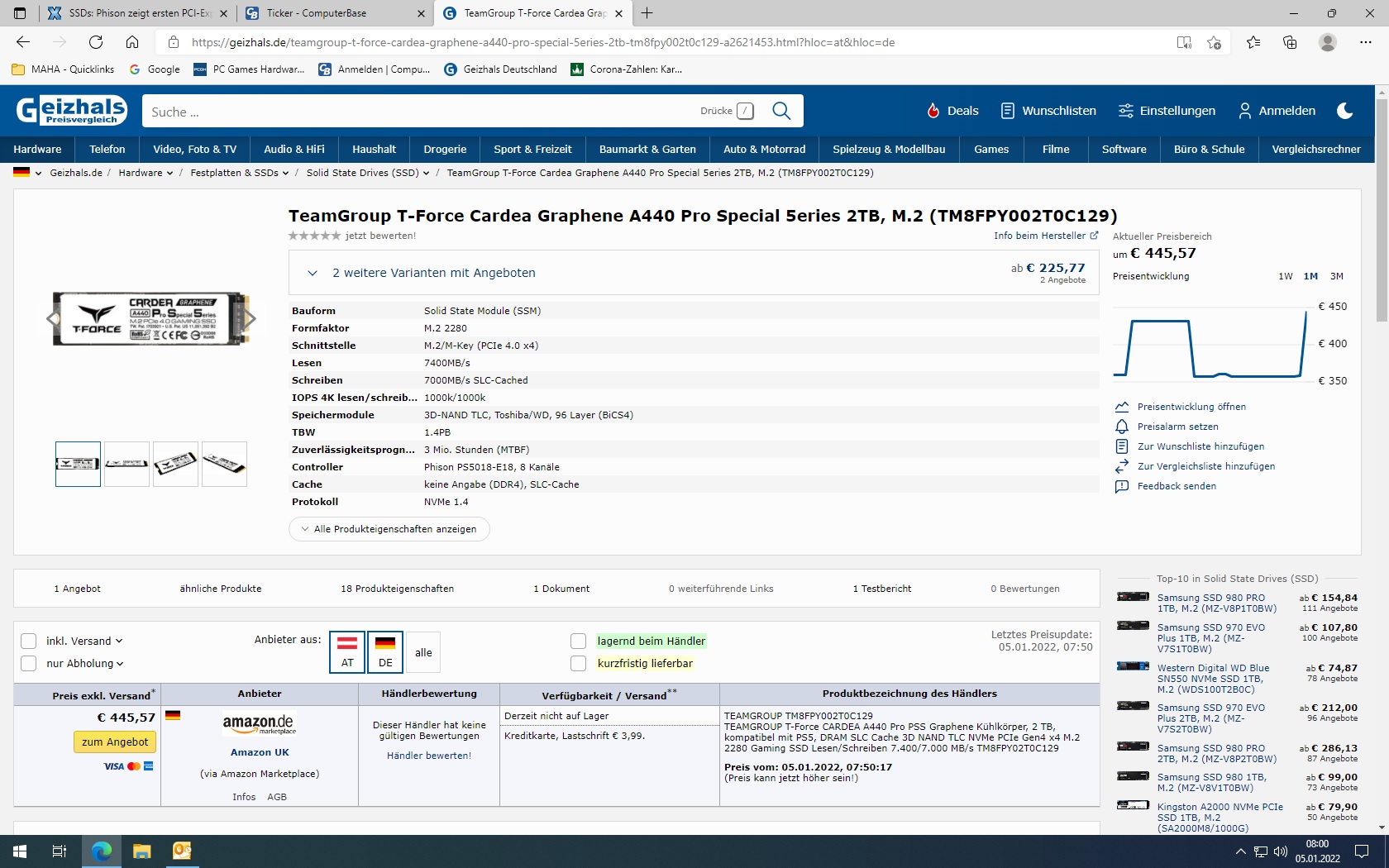Open the German flag country dropdown
This screenshot has width=1389, height=868.
pos(27,173)
